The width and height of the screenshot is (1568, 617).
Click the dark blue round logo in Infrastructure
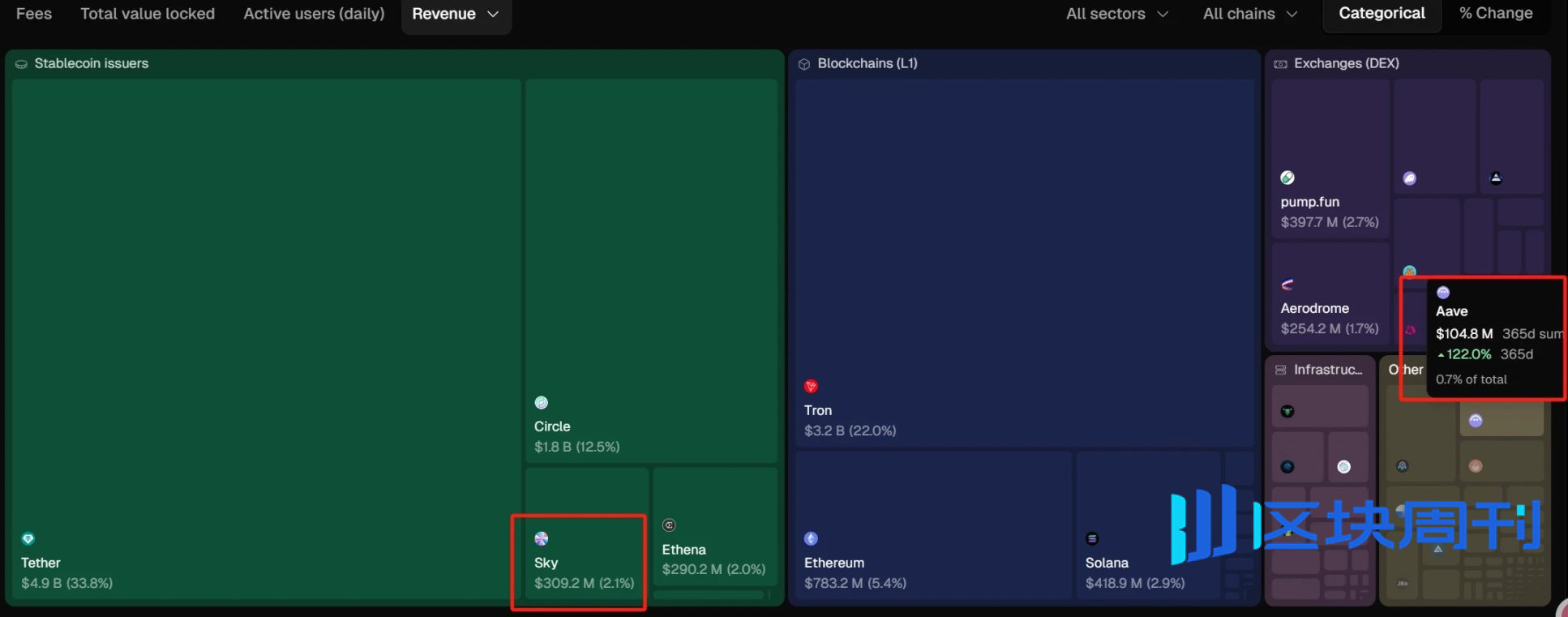pos(1287,467)
